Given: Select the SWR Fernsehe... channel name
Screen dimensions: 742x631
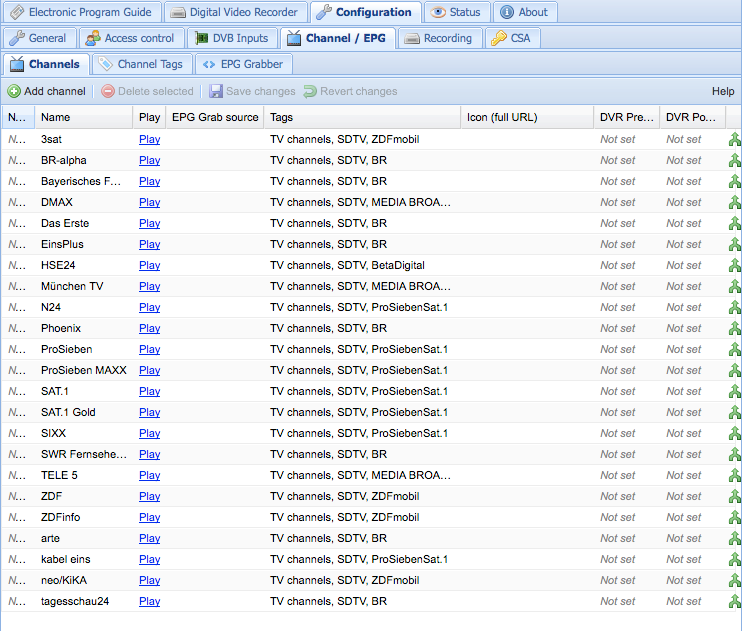Looking at the screenshot, I should pos(84,454).
